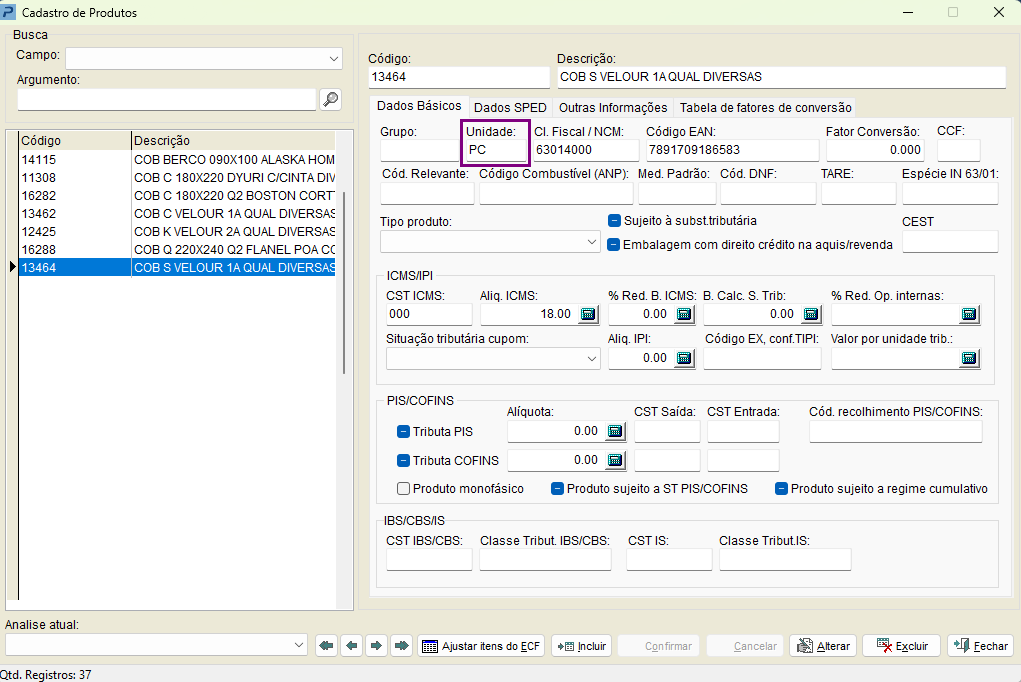The height and width of the screenshot is (682, 1021).
Task: Go to first record arrow
Action: [326, 646]
